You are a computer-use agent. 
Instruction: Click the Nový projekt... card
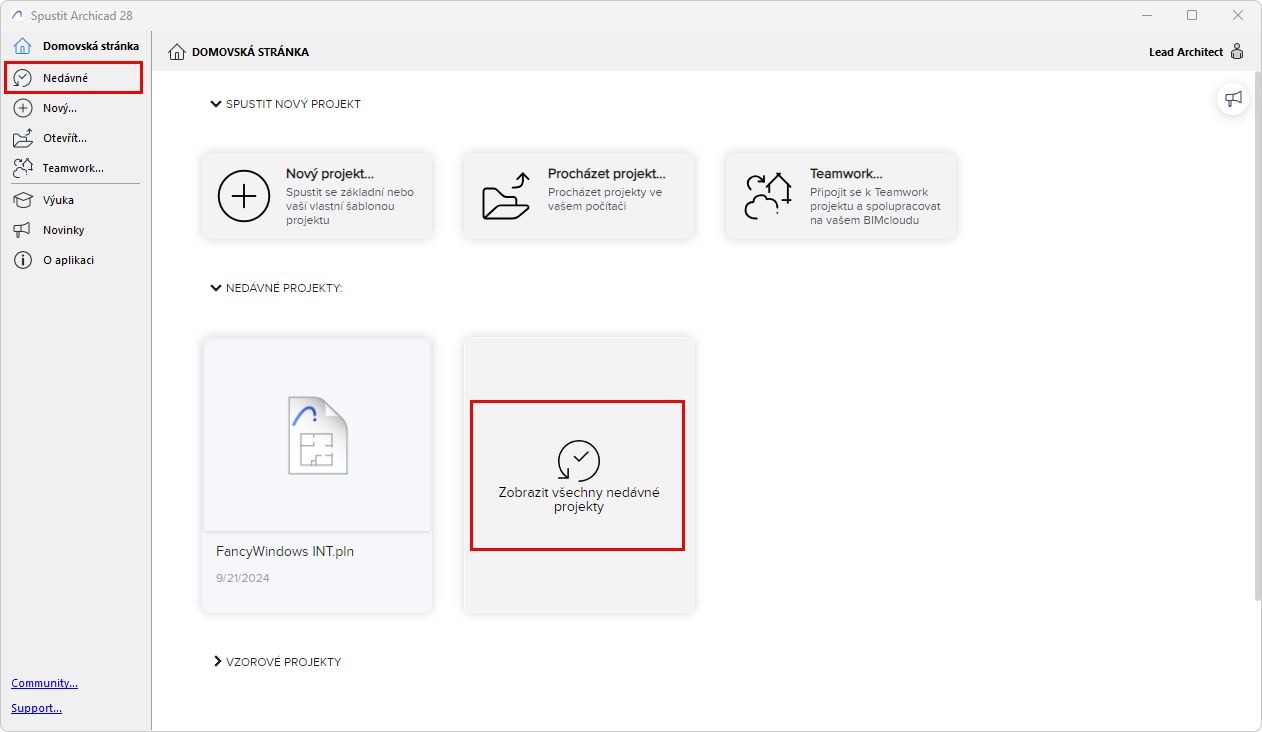(x=317, y=195)
